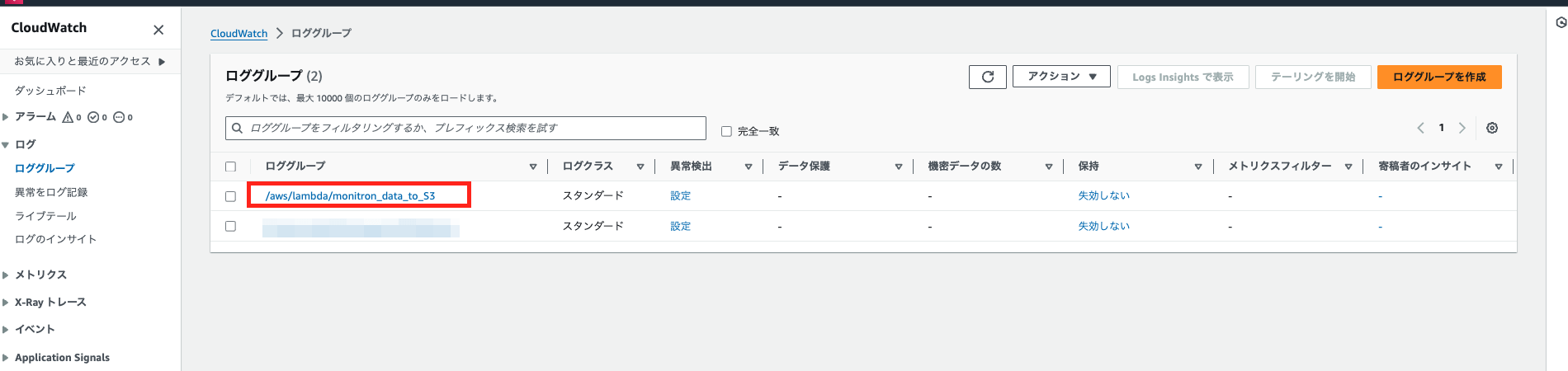The height and width of the screenshot is (371, 1568).
Task: Expand the メトリクス section
Action: coord(6,275)
